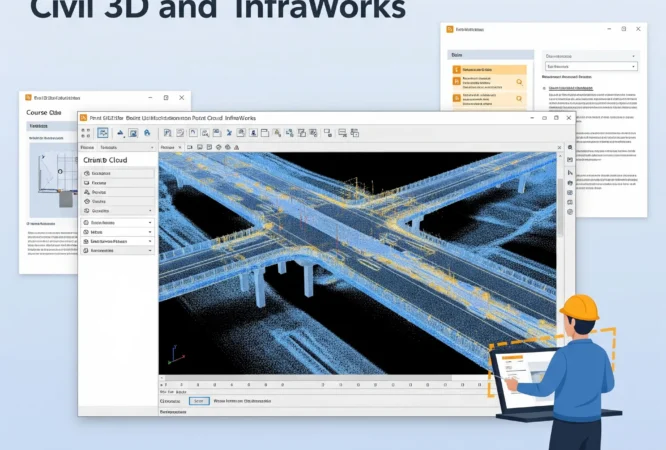This screenshot has width=666, height=450.
Task: Click search icon on third orange row, rear window
Action: tap(519, 99)
